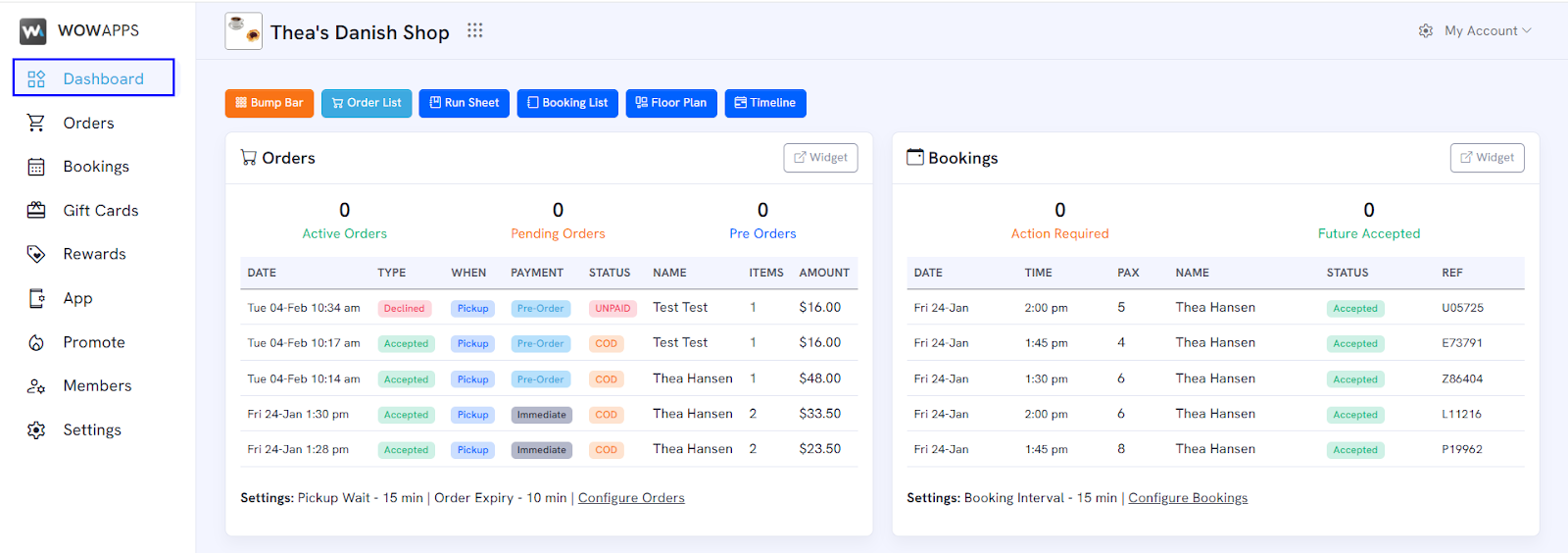Click the Bookings panel calendar icon
Viewport: 1568px width, 553px height.
point(915,157)
